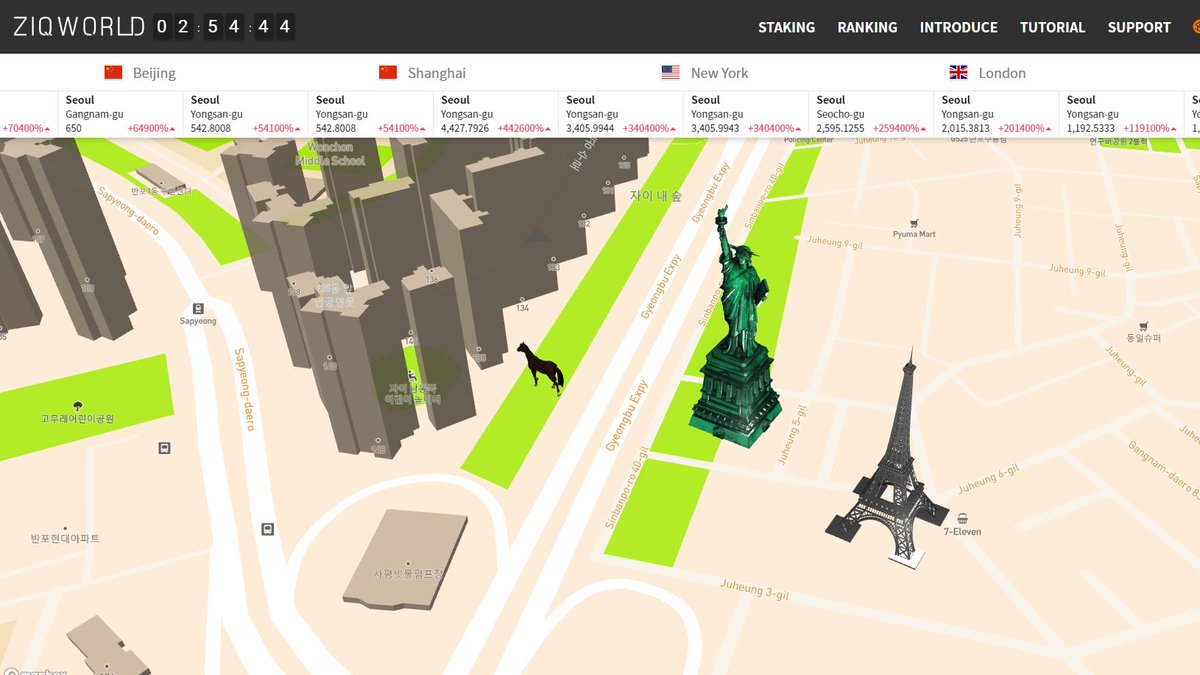Screen dimensions: 1200x675
Task: Open the Yongsan-gu 3,405.9944 ticker entry
Action: tap(620, 114)
